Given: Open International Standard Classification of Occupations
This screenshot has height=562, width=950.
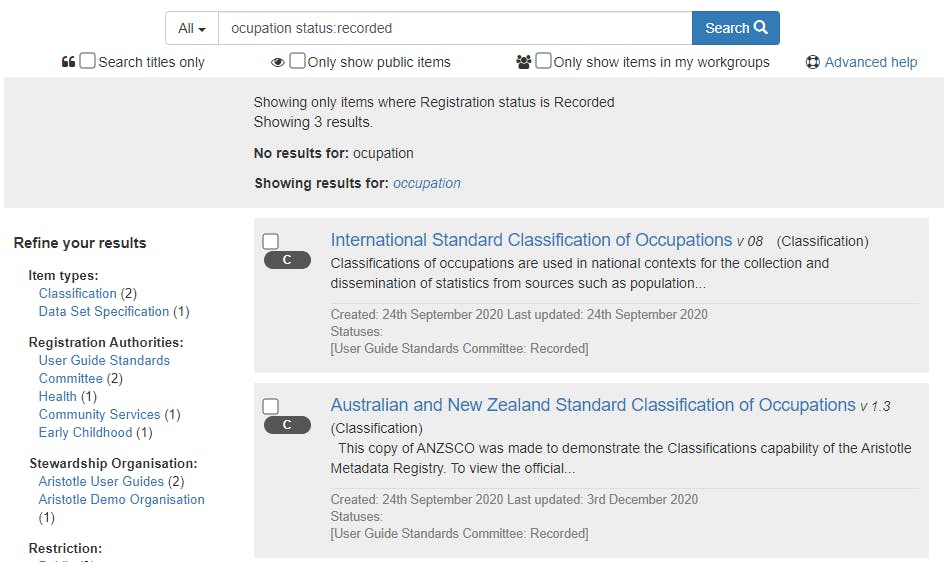Looking at the screenshot, I should [x=531, y=240].
